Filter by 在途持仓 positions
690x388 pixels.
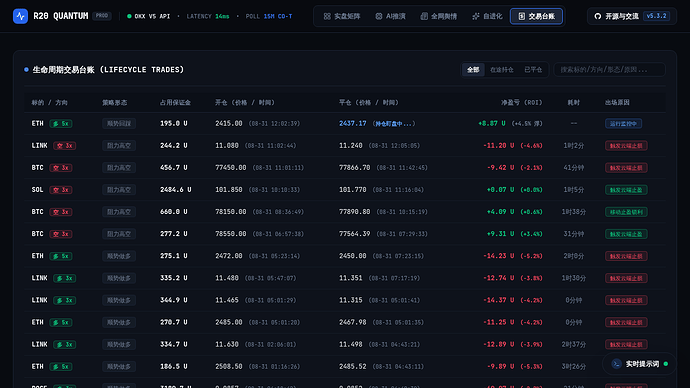[x=502, y=70]
